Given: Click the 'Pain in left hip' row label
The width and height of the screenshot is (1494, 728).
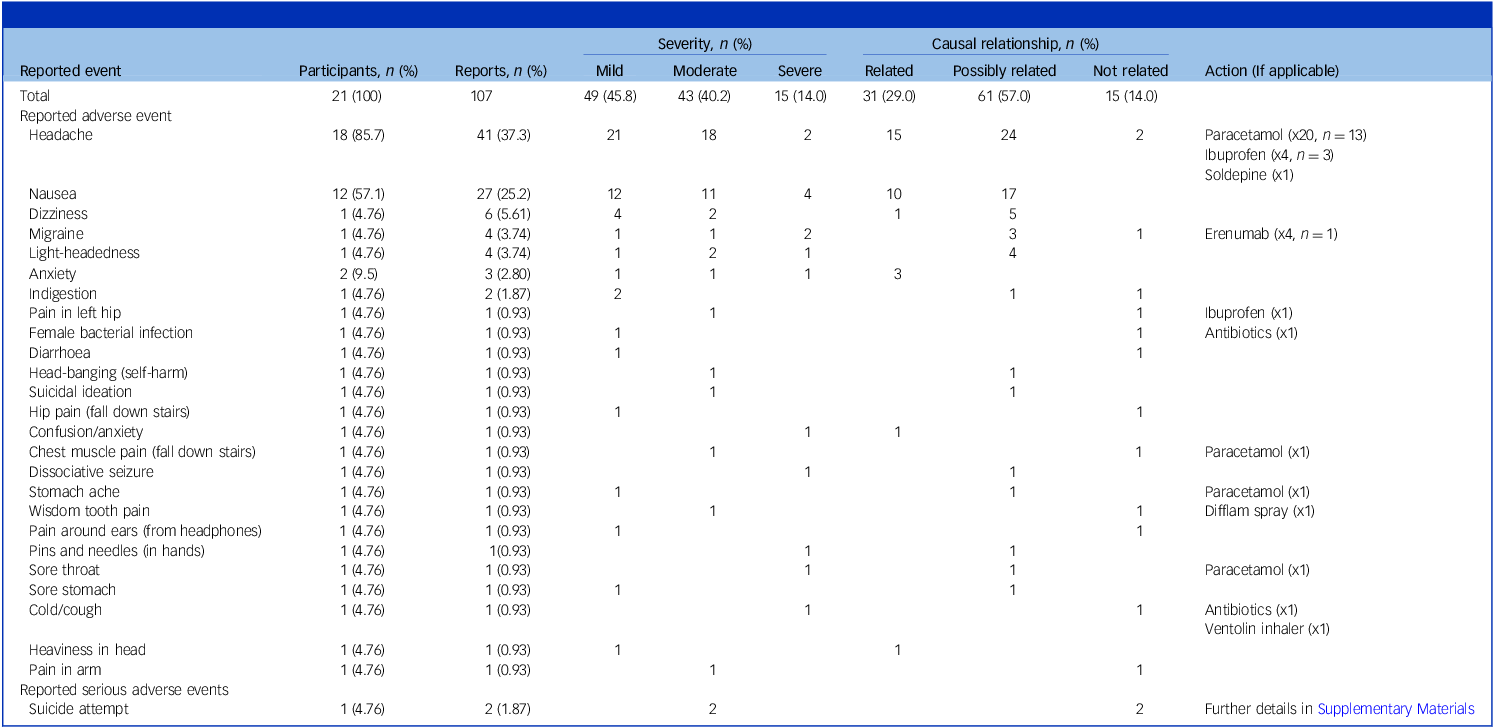Looking at the screenshot, I should pos(75,313).
